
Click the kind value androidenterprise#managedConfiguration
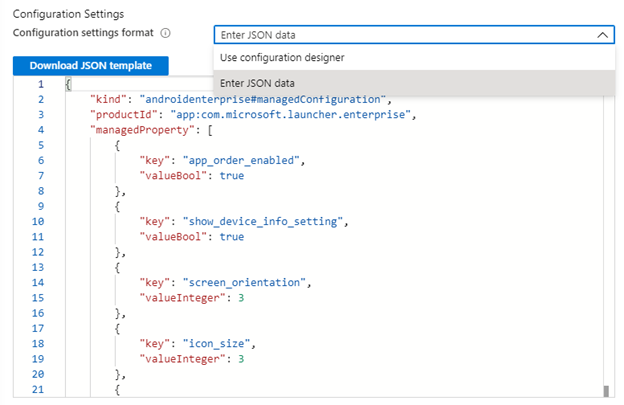(263, 100)
